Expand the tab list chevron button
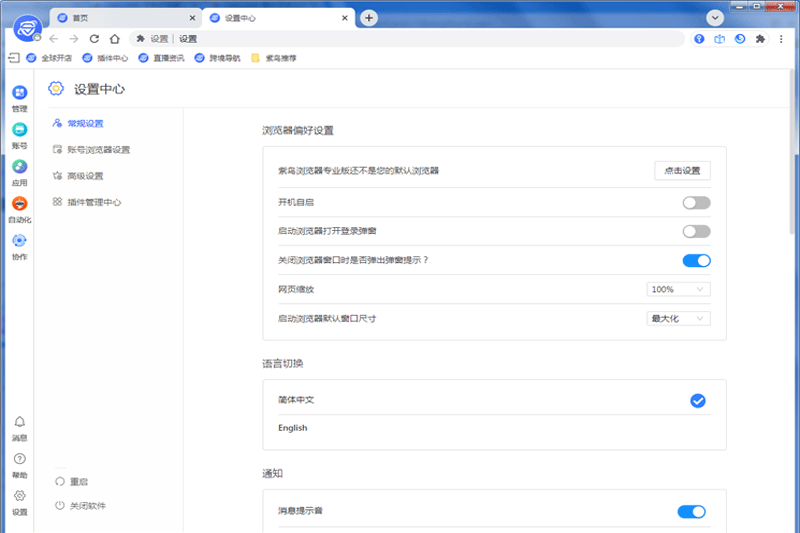Image resolution: width=800 pixels, height=533 pixels. click(715, 18)
